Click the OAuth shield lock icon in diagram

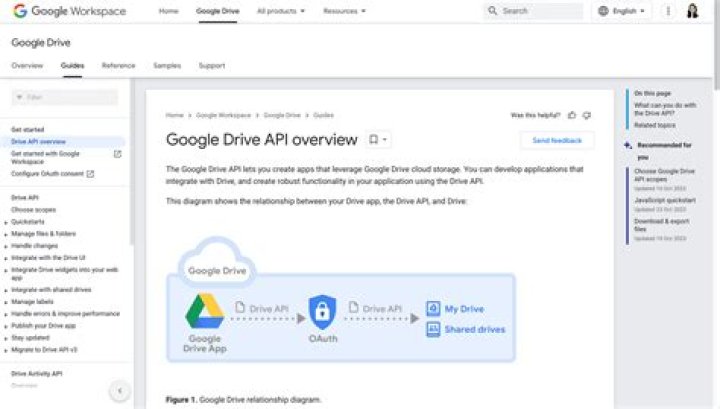pos(322,312)
